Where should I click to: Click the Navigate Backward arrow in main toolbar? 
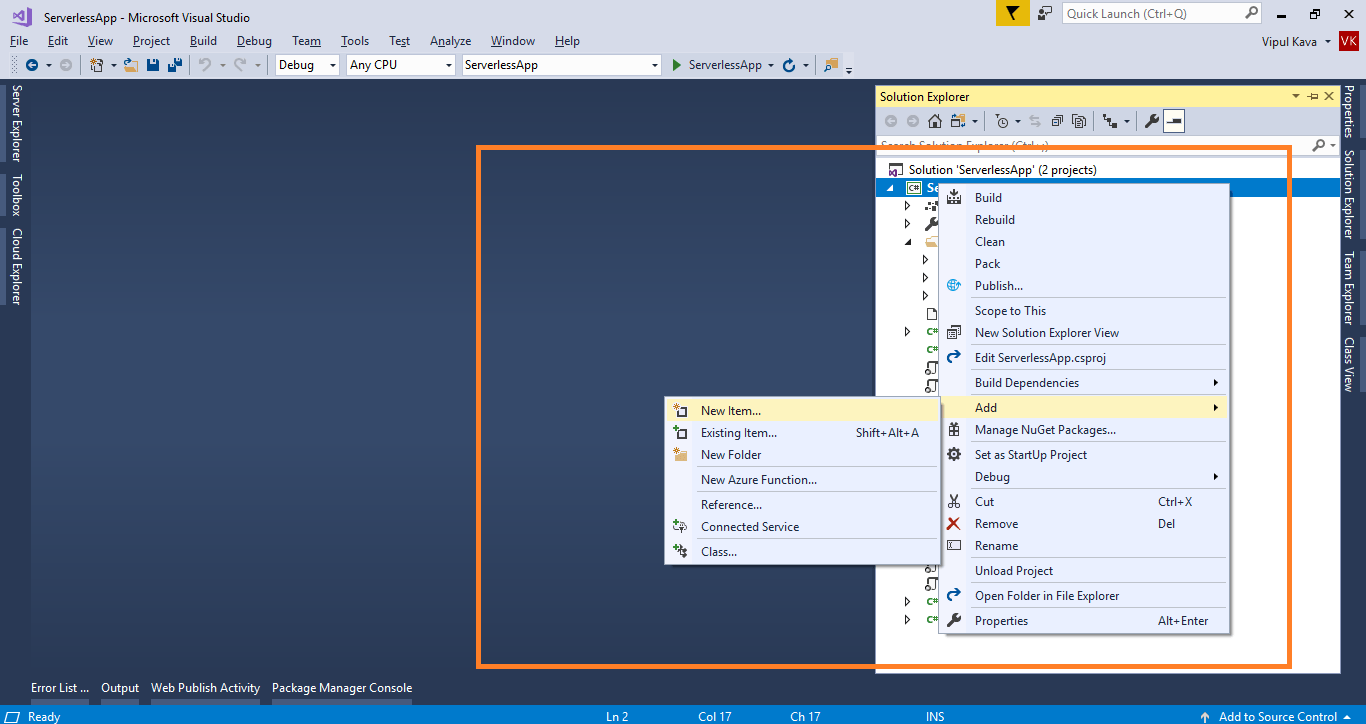pos(32,65)
